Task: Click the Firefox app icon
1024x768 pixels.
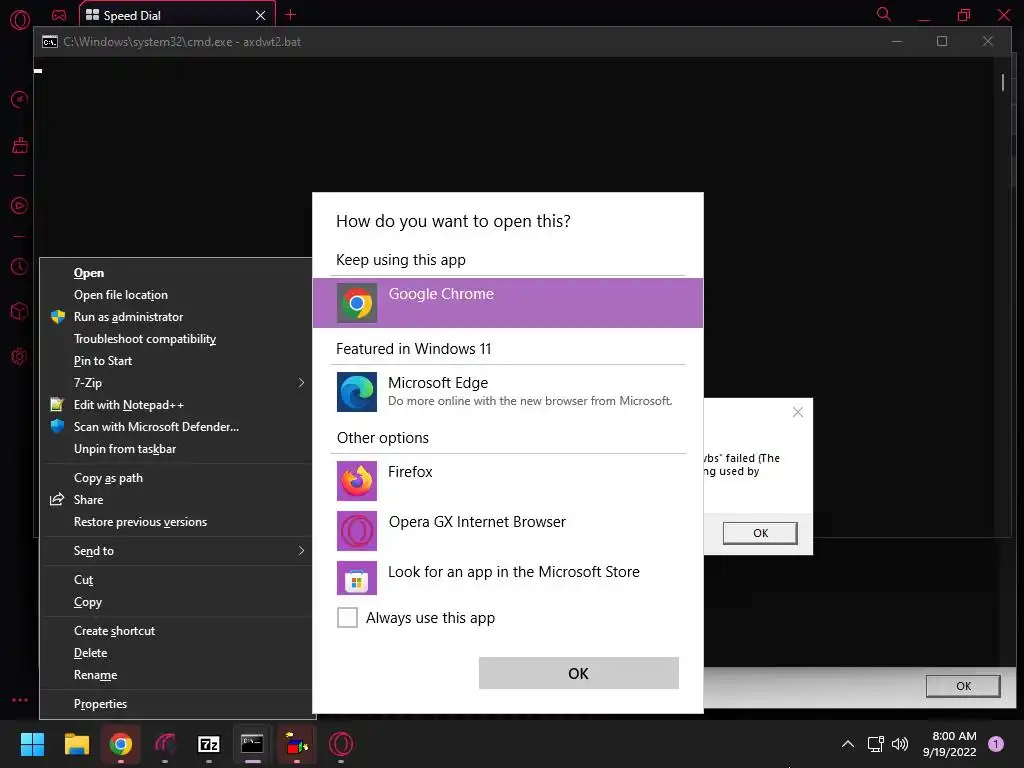Action: tap(357, 481)
